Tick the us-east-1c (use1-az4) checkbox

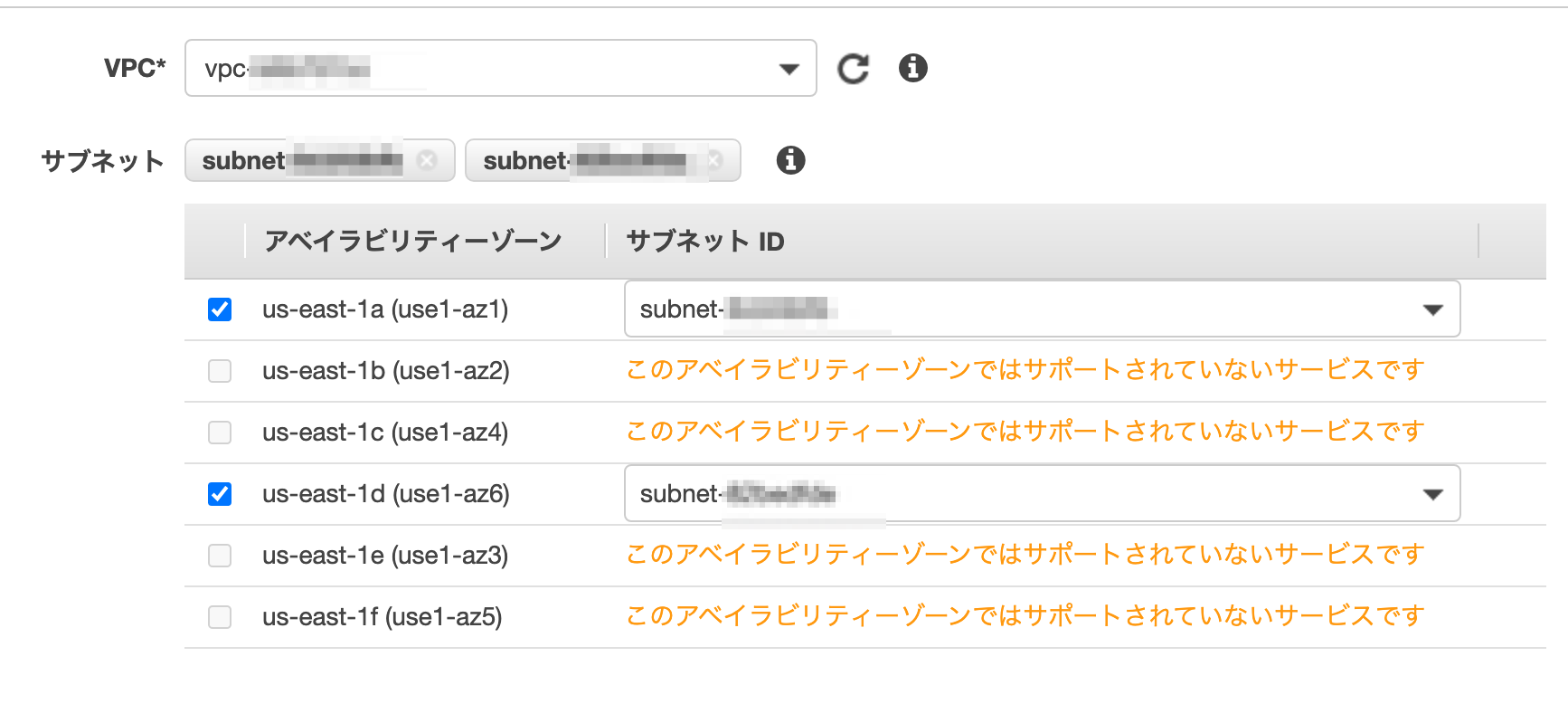pos(220,433)
